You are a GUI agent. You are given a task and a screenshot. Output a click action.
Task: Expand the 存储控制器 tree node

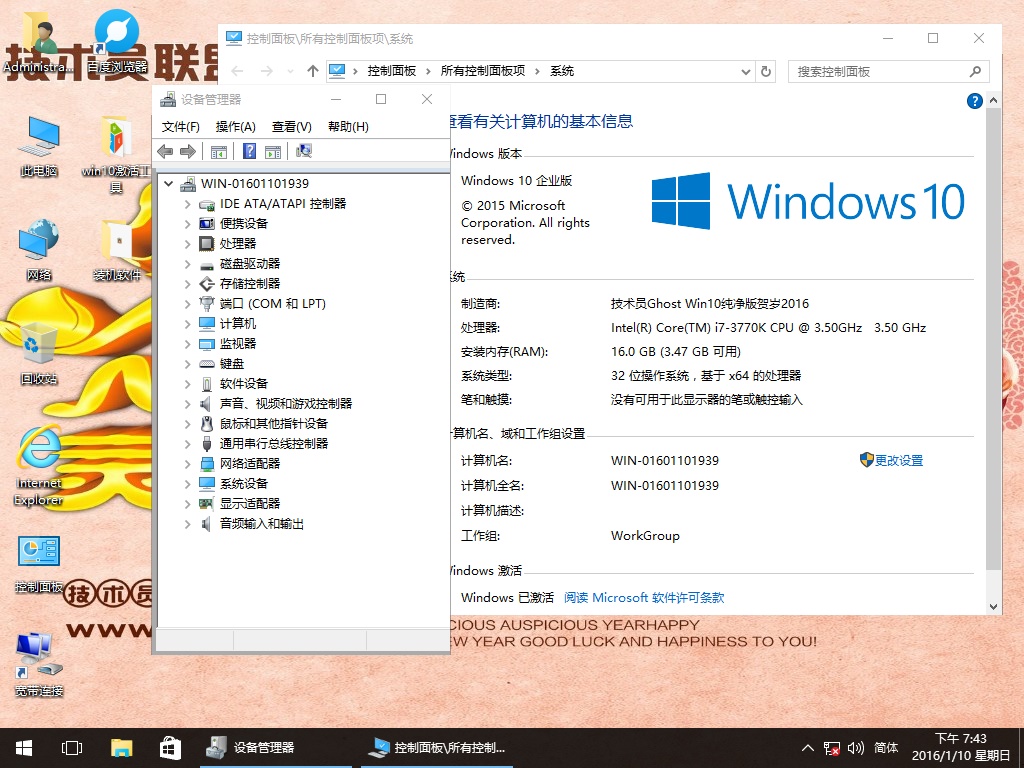tap(187, 284)
